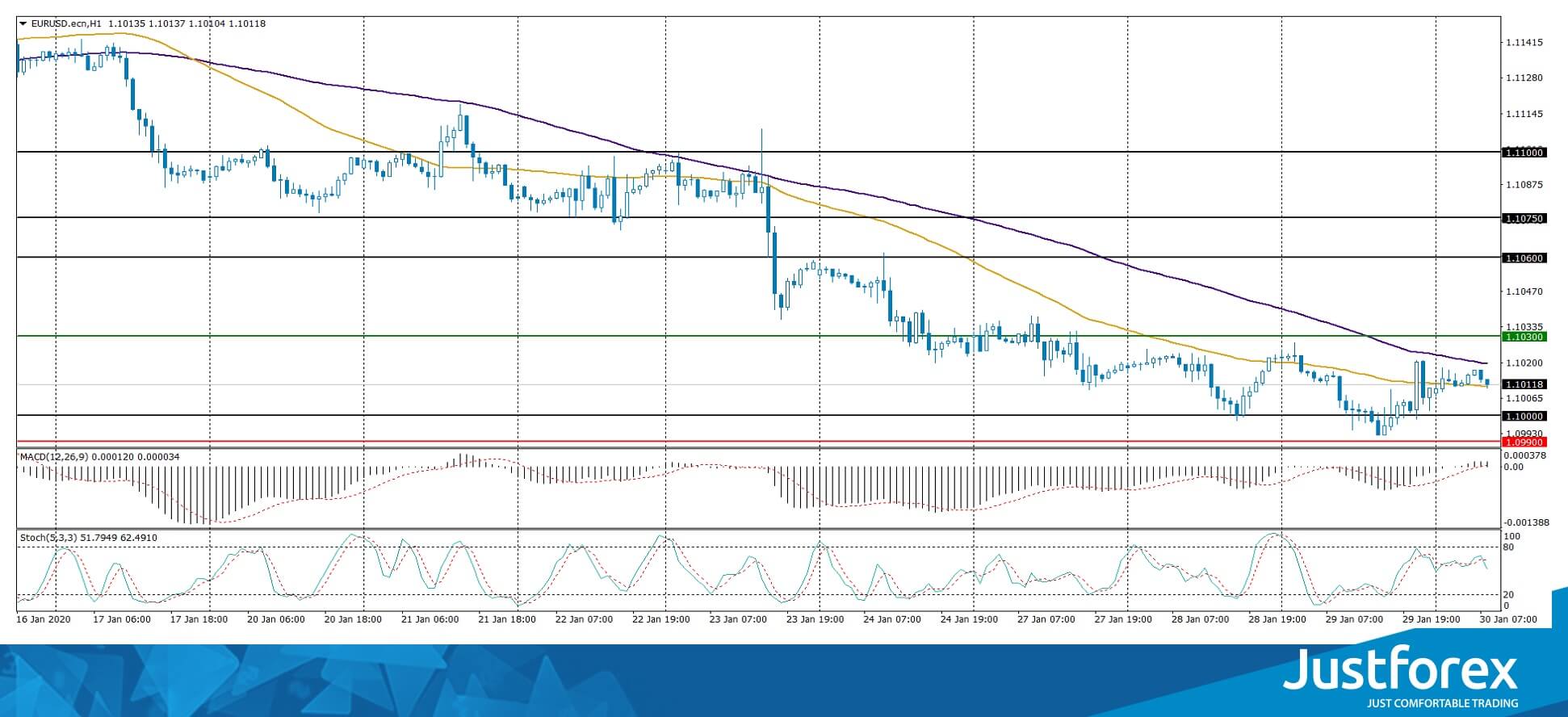Click the 22 Jan 07:00 time label
This screenshot has height=717, width=1568.
(584, 619)
